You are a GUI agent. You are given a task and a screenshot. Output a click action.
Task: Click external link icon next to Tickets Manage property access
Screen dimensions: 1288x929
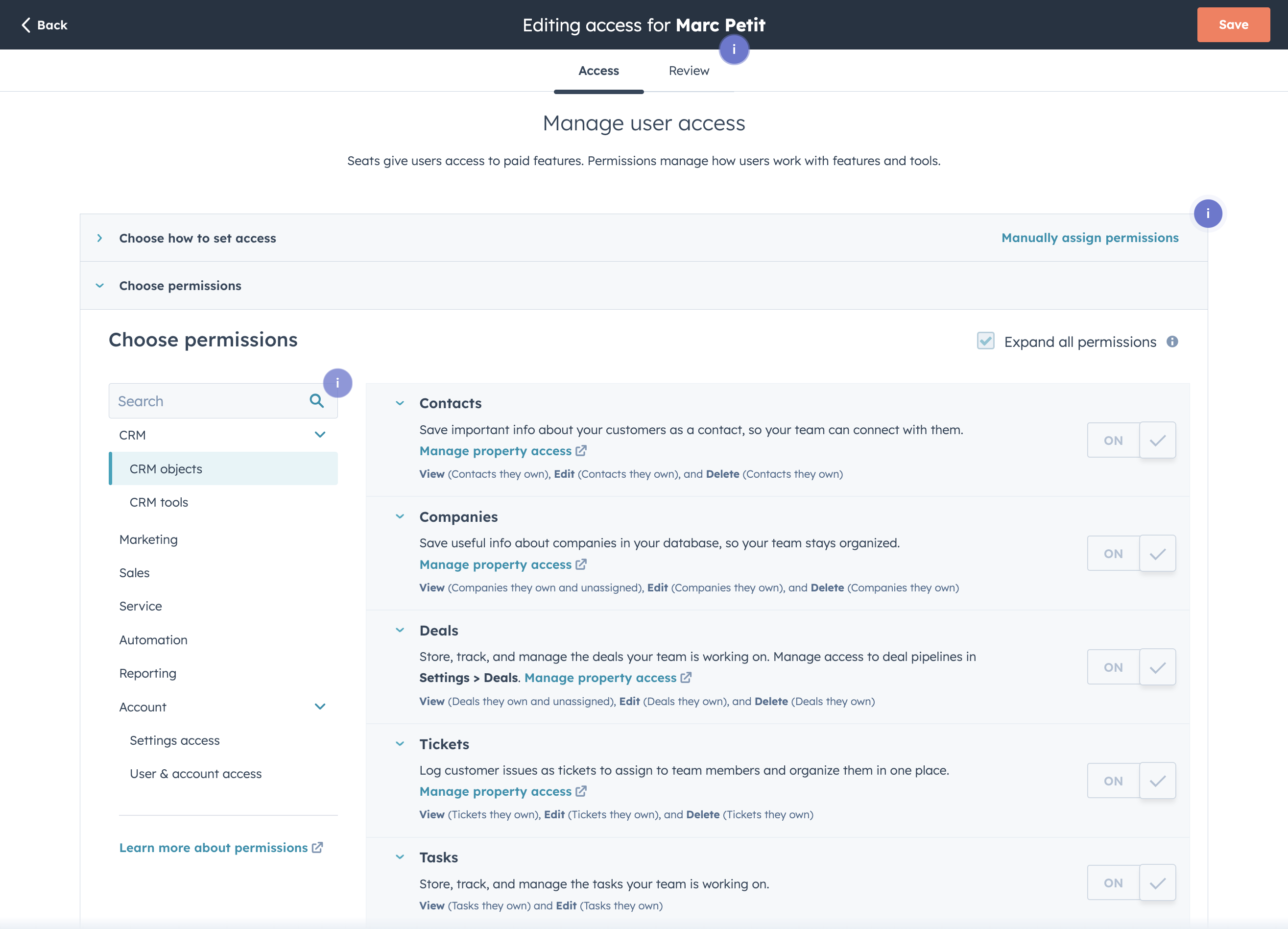tap(581, 791)
